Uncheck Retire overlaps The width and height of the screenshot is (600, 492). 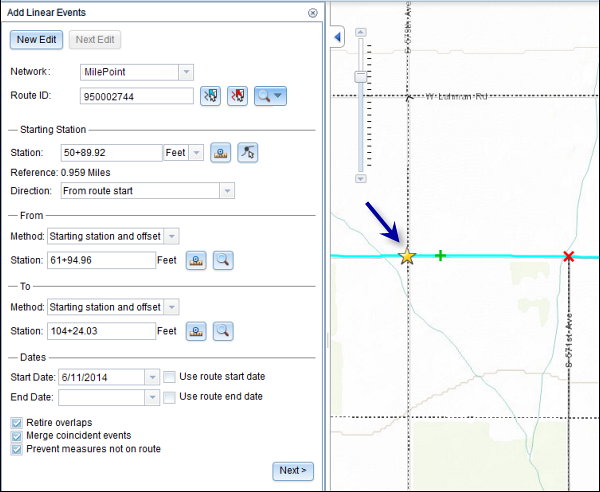pyautogui.click(x=16, y=423)
